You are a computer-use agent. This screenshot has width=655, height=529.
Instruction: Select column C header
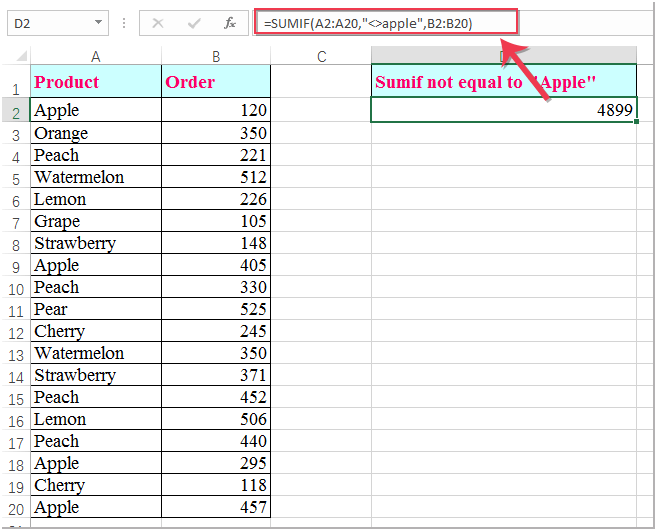(x=321, y=57)
